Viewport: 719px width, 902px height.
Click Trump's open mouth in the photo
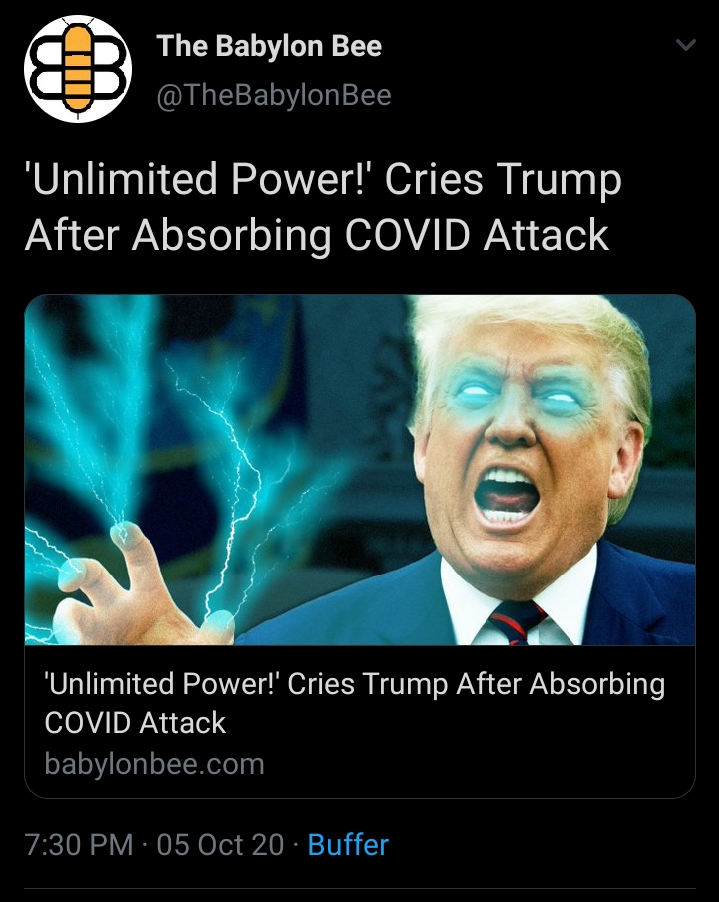(x=507, y=495)
